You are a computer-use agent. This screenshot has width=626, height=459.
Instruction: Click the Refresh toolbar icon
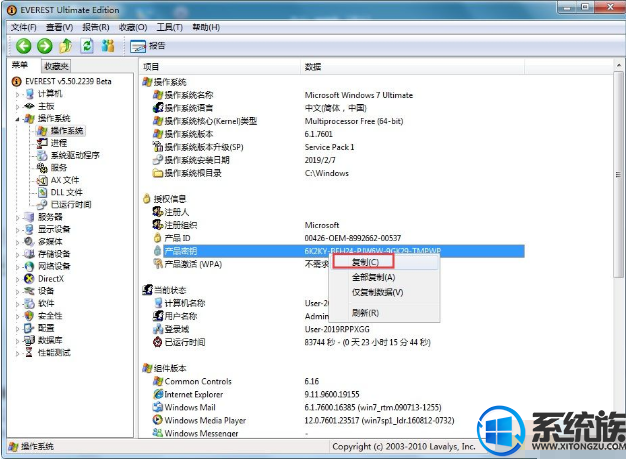click(87, 46)
